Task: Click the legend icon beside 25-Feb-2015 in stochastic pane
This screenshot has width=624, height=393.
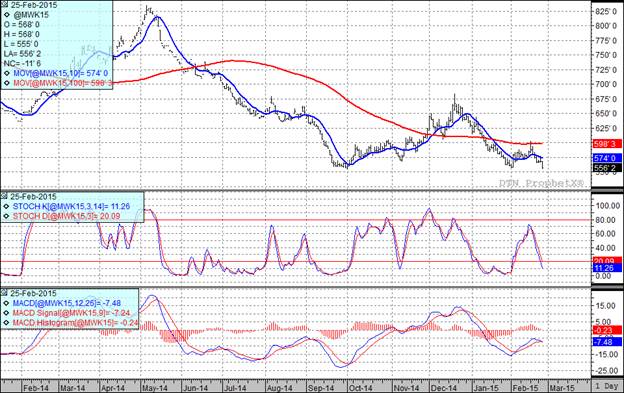Action: tap(5, 196)
